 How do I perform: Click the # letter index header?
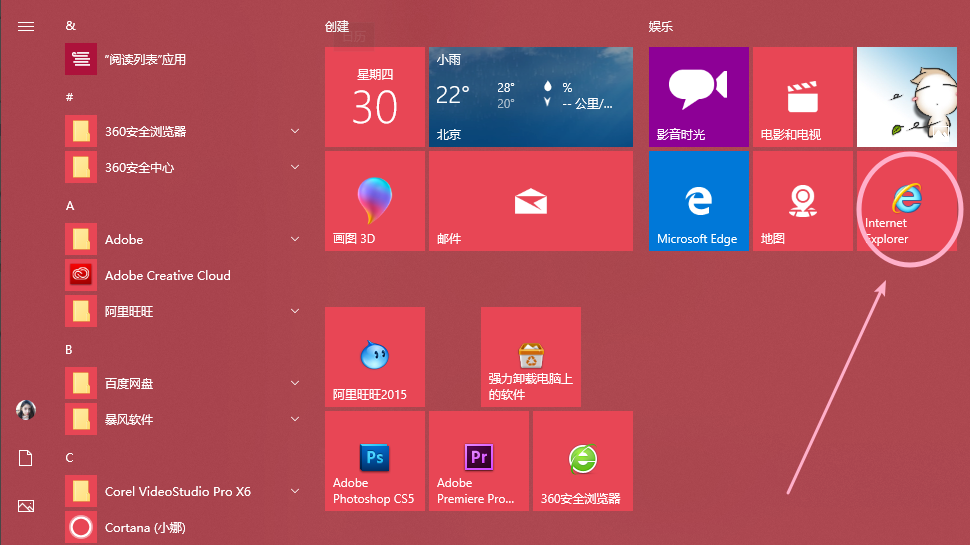click(x=69, y=97)
